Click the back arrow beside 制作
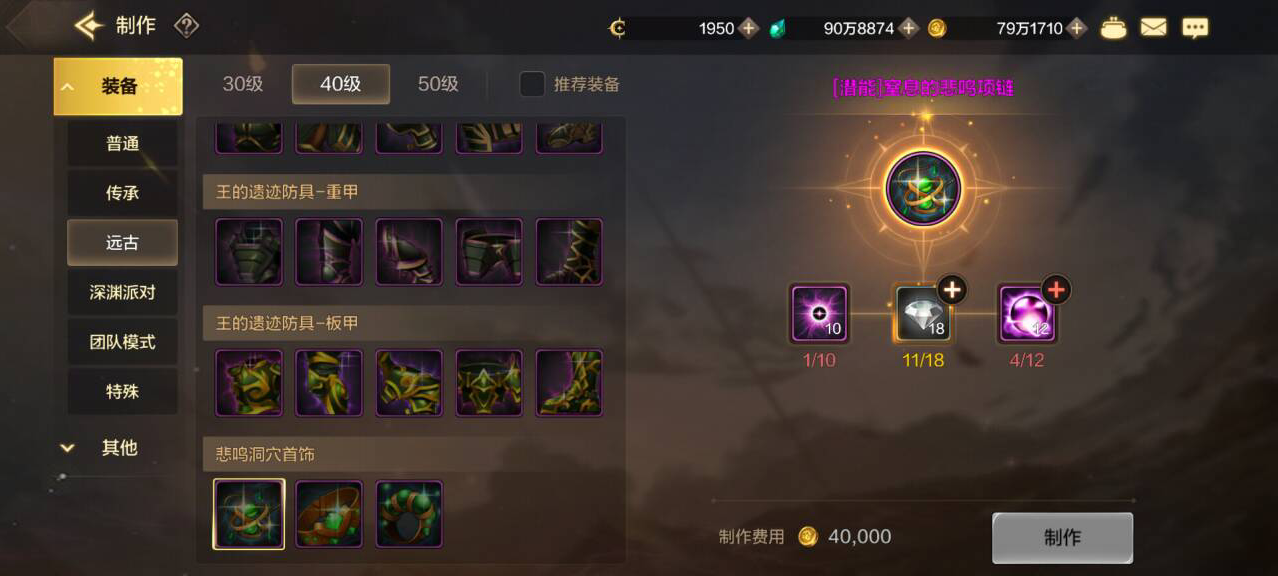 click(x=89, y=26)
